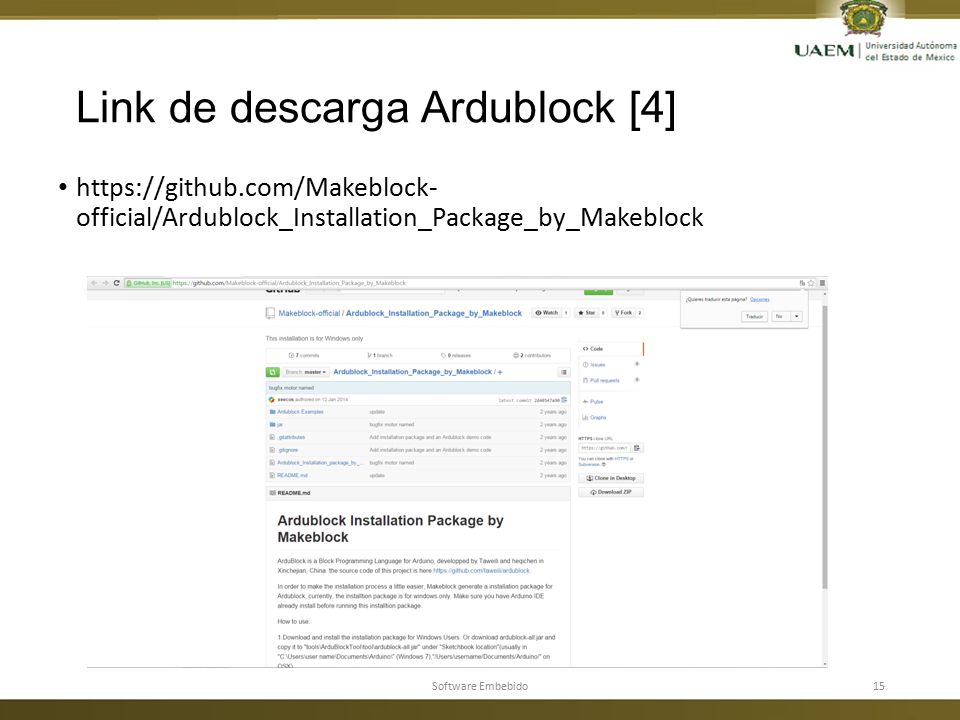Open Ardublock_Installation_Package_by_Makeblock repository title link

(433, 313)
